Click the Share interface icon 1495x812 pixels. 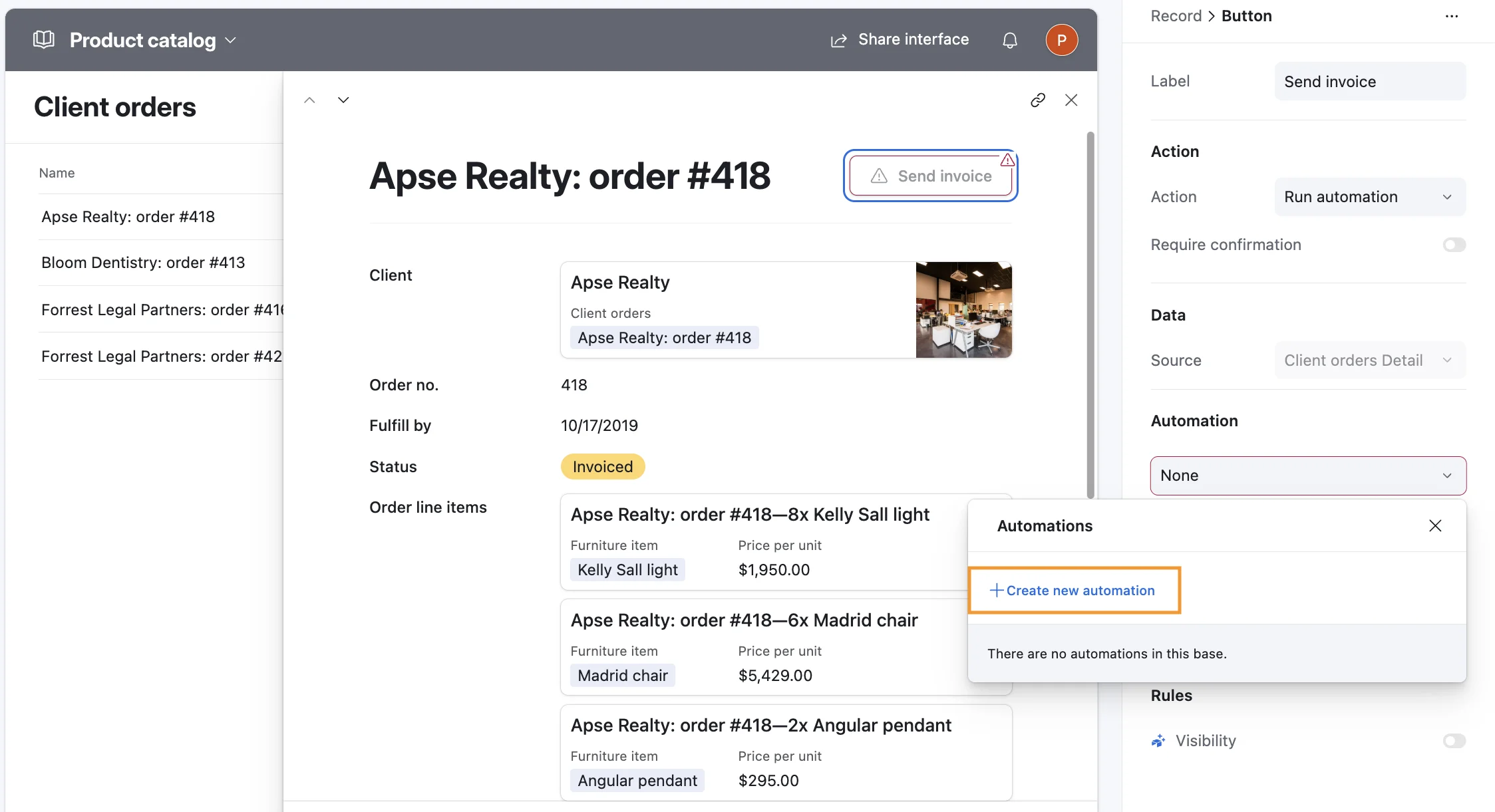838,39
